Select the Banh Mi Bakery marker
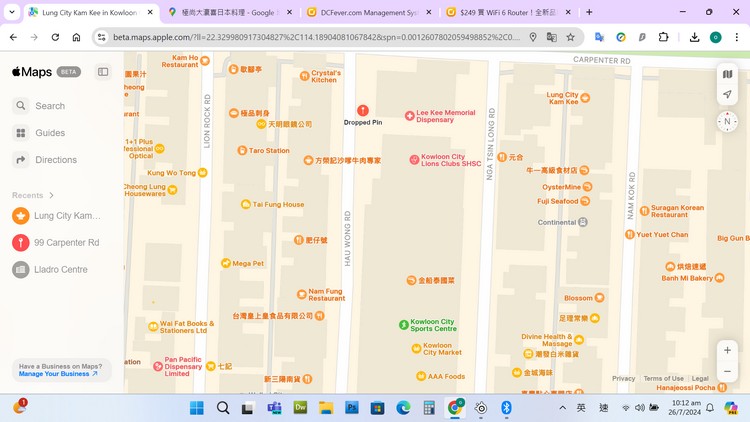 (719, 278)
